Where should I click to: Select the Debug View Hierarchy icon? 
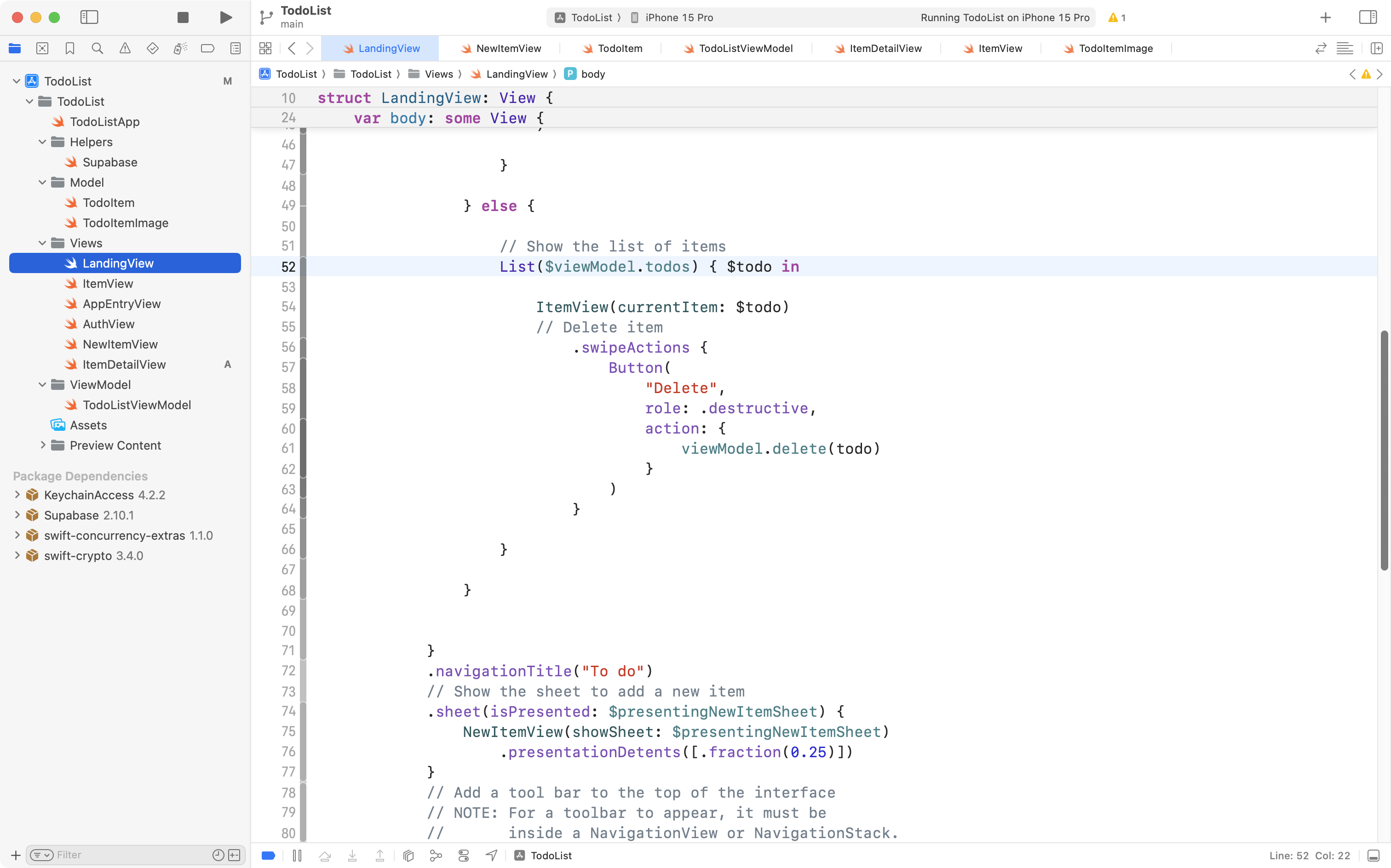(408, 856)
